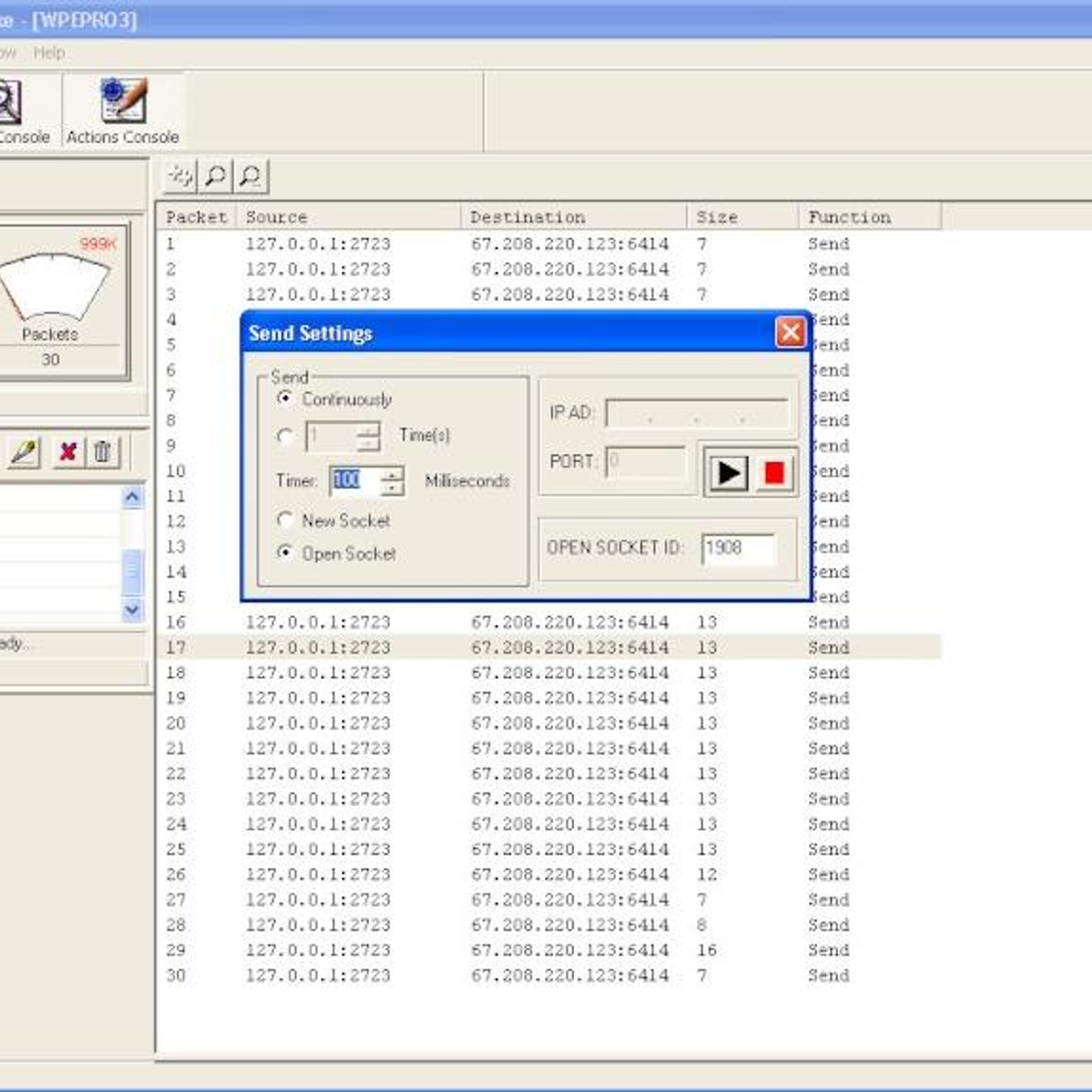Click the filter icon left of the magnifiers
1092x1092 pixels.
pyautogui.click(x=179, y=176)
